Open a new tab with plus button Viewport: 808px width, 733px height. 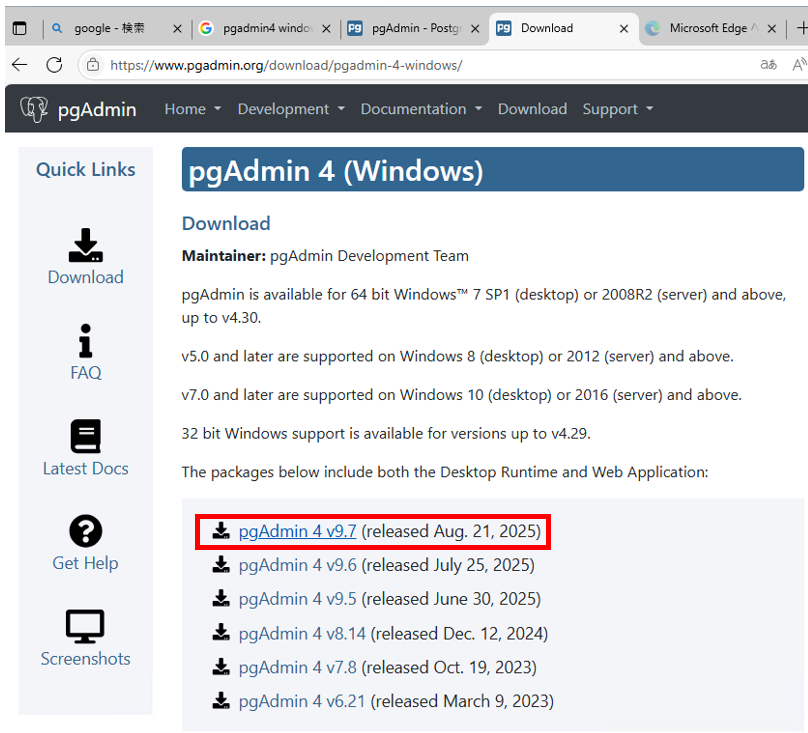801,28
